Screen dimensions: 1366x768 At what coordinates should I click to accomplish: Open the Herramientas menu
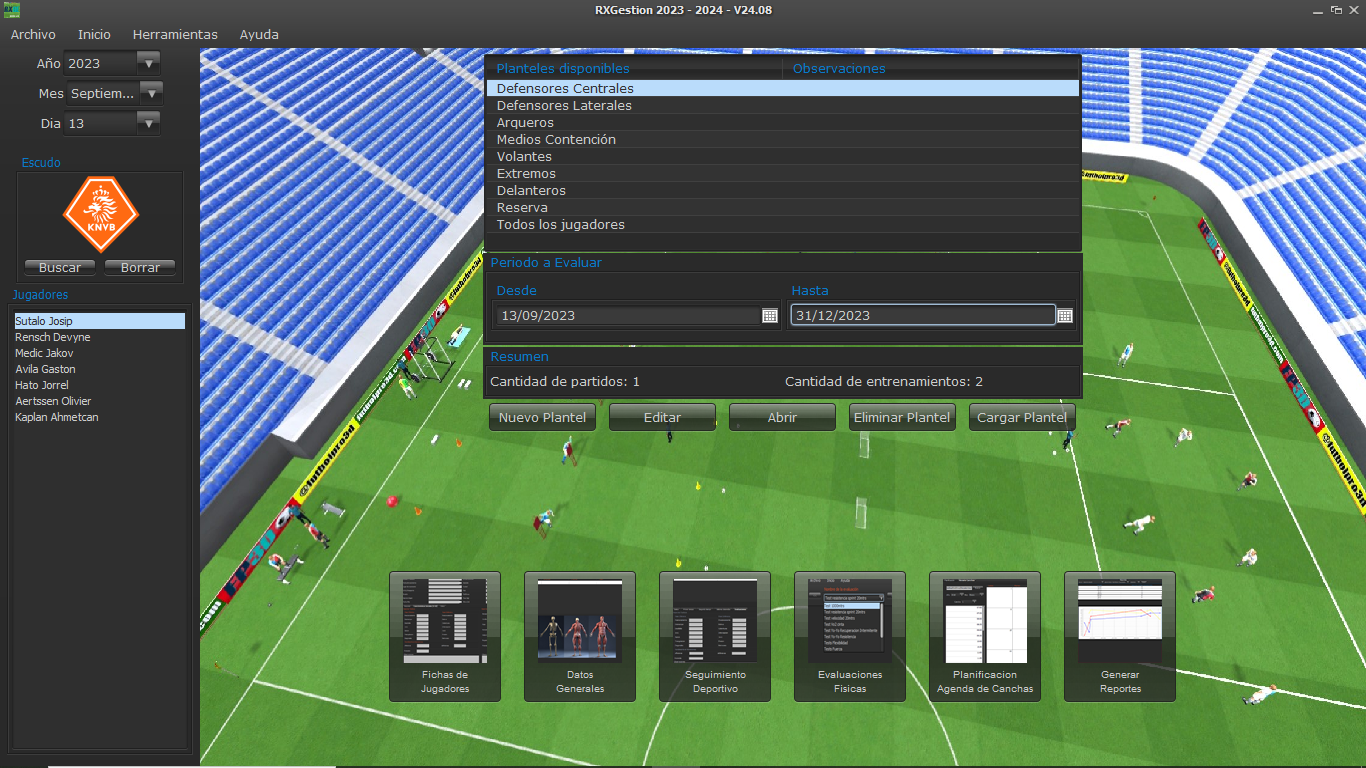(175, 34)
